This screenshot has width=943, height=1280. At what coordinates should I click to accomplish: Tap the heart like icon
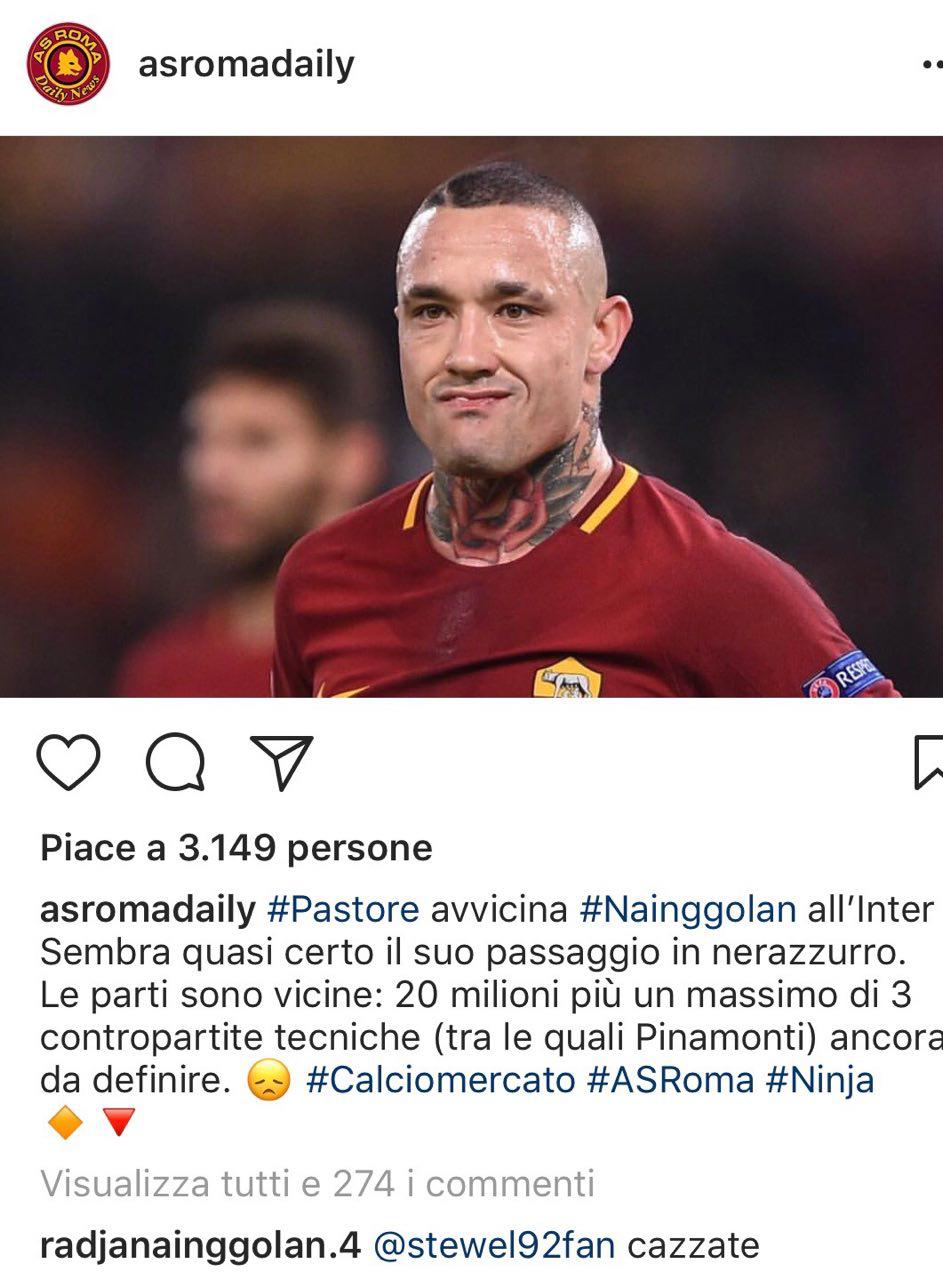tap(68, 764)
